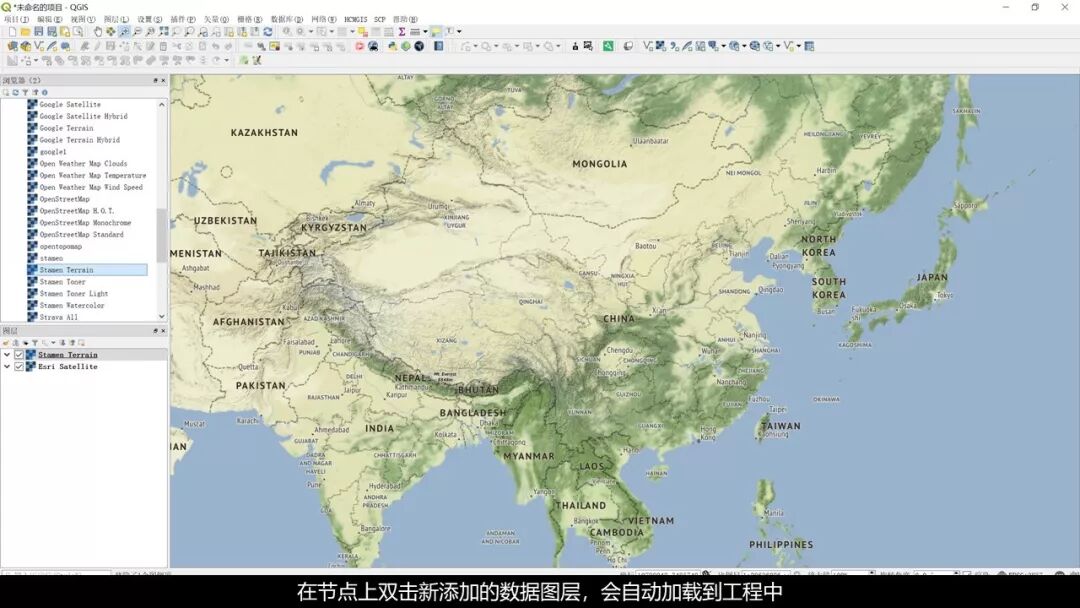Select Stamen Terrain layer in Layers panel
Screen dimensions: 1080x608
[68, 355]
